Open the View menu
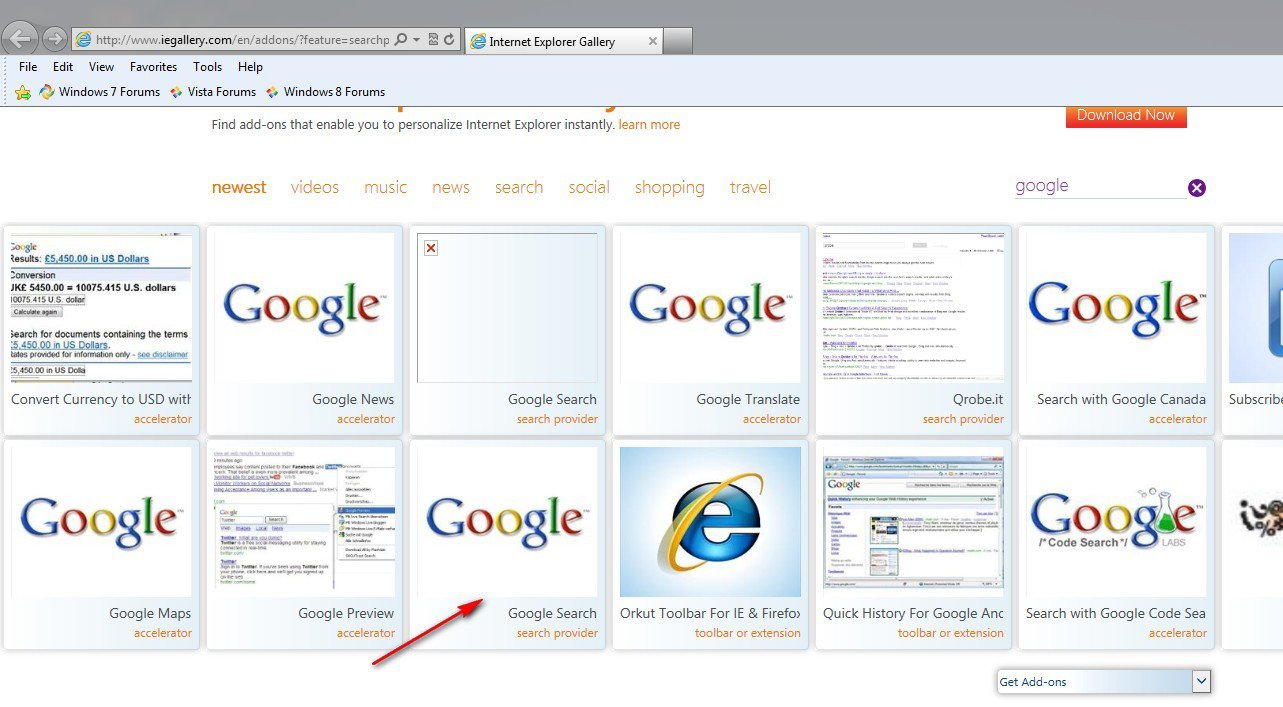This screenshot has height=707, width=1283. coord(101,67)
